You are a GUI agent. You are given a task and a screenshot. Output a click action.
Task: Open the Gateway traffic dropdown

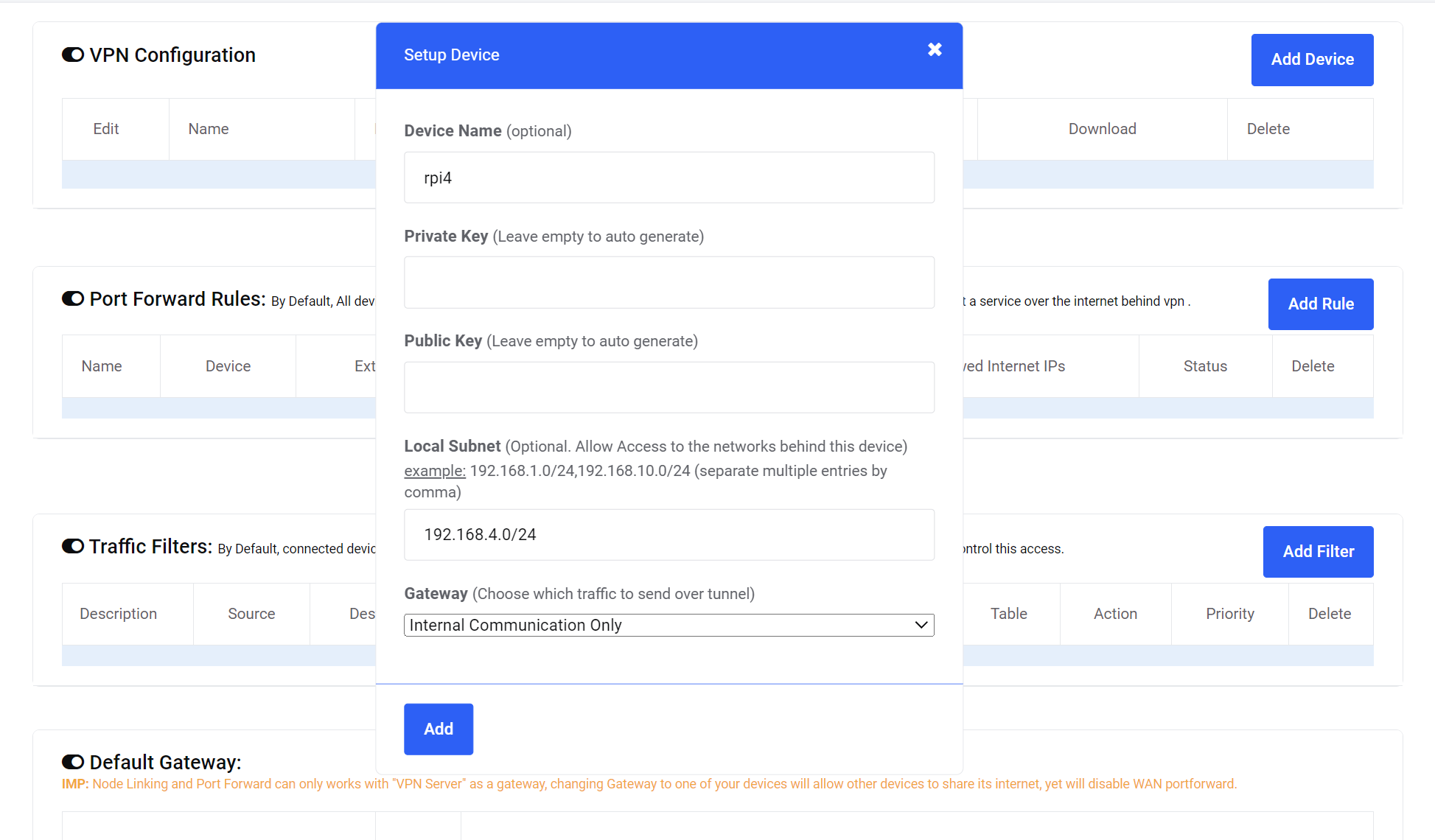668,625
